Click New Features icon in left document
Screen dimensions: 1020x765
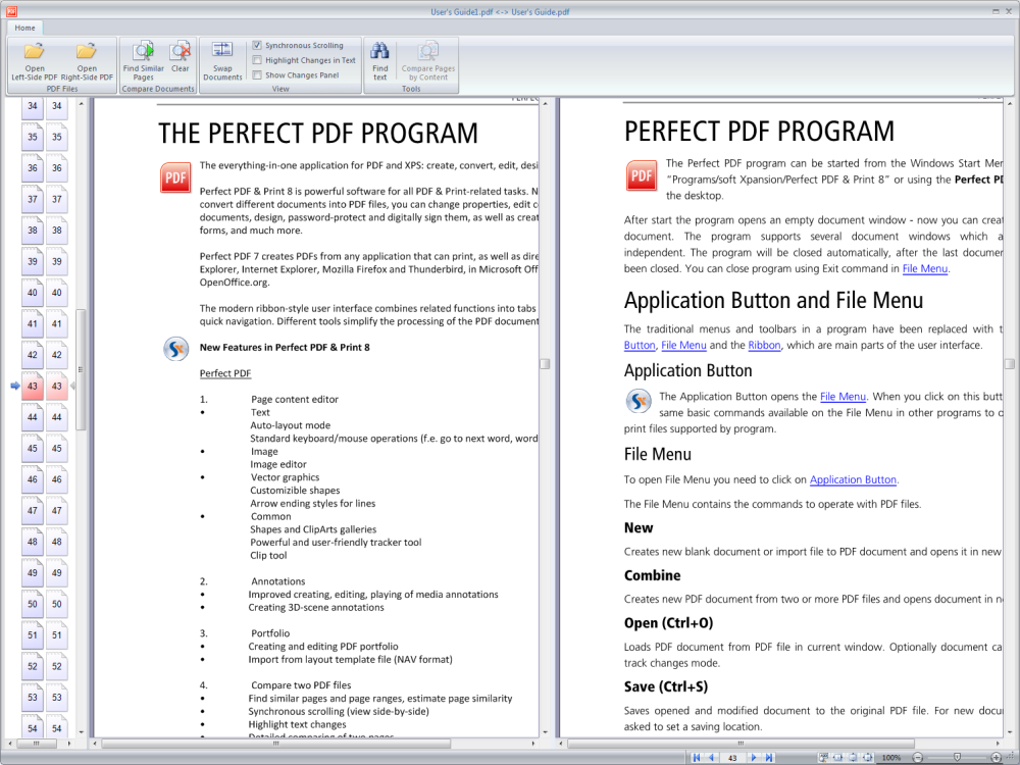176,349
